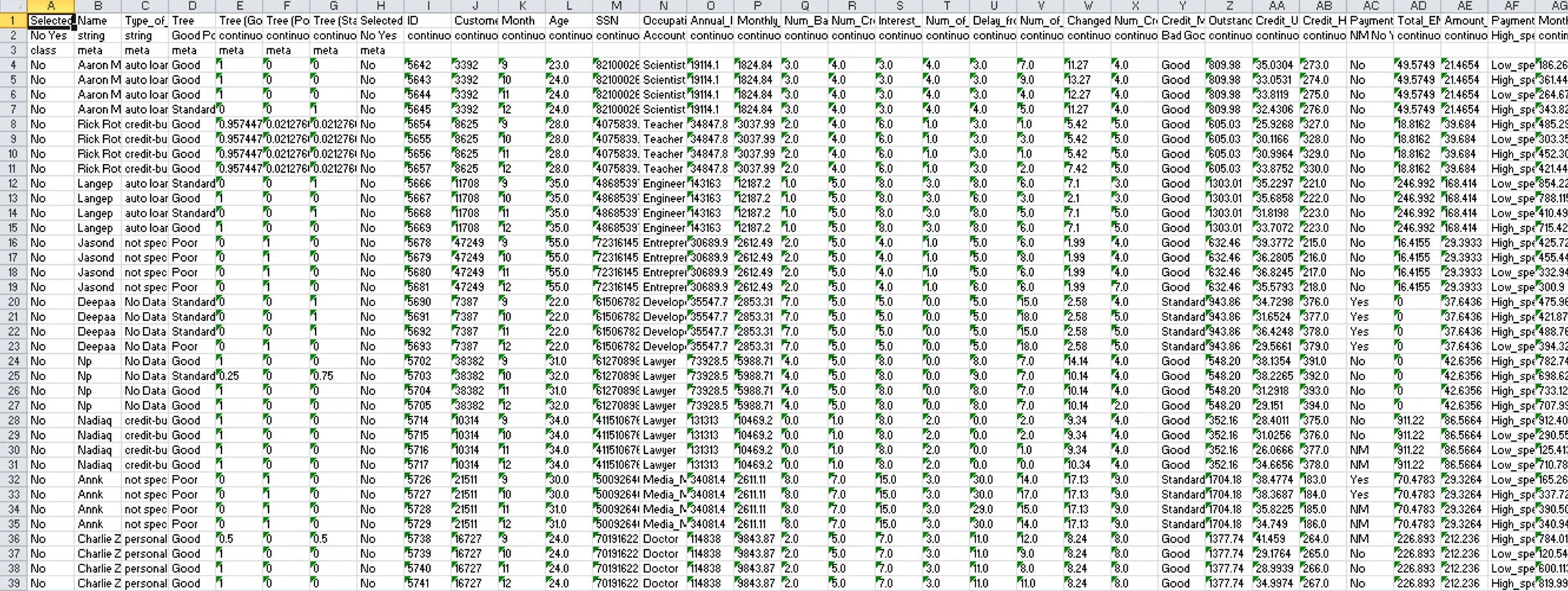Click the cell containing 0.25
Viewport: 1568px width, 591px height.
pos(239,376)
